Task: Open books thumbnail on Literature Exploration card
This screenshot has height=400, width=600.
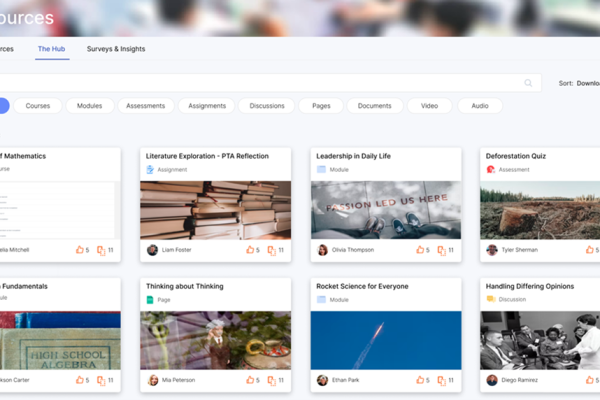Action: (215, 210)
